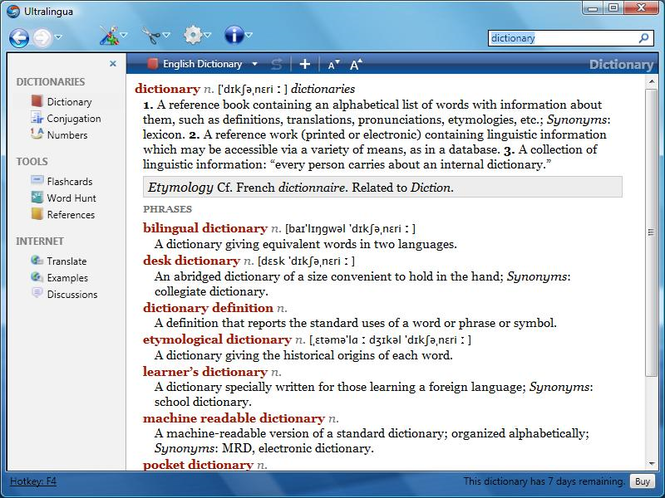Click the TOOLS sidebar heading
Screen dimensions: 665x498
pos(32,162)
